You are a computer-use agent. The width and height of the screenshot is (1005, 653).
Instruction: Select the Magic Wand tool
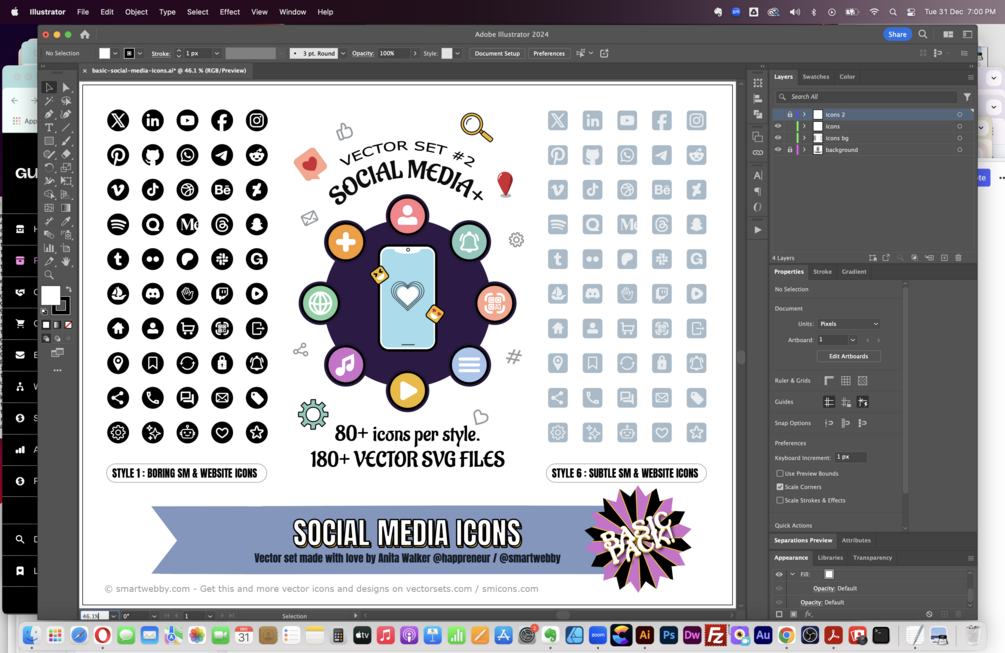[49, 101]
